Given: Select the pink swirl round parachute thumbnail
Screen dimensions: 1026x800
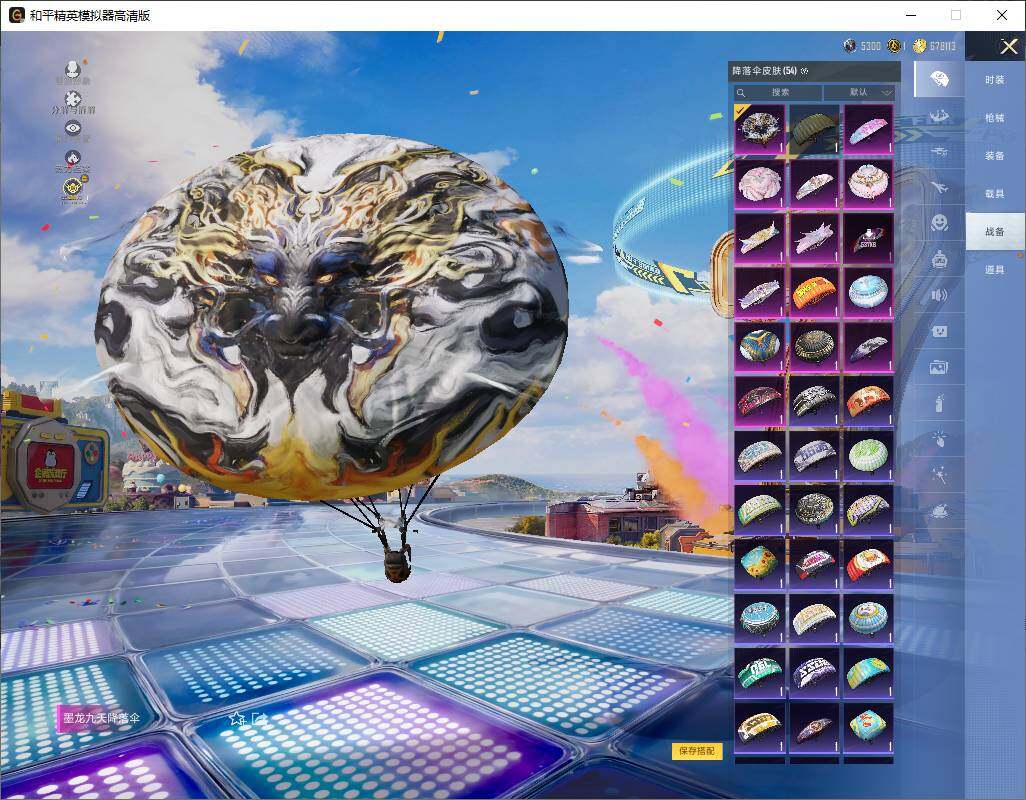Looking at the screenshot, I should 760,184.
